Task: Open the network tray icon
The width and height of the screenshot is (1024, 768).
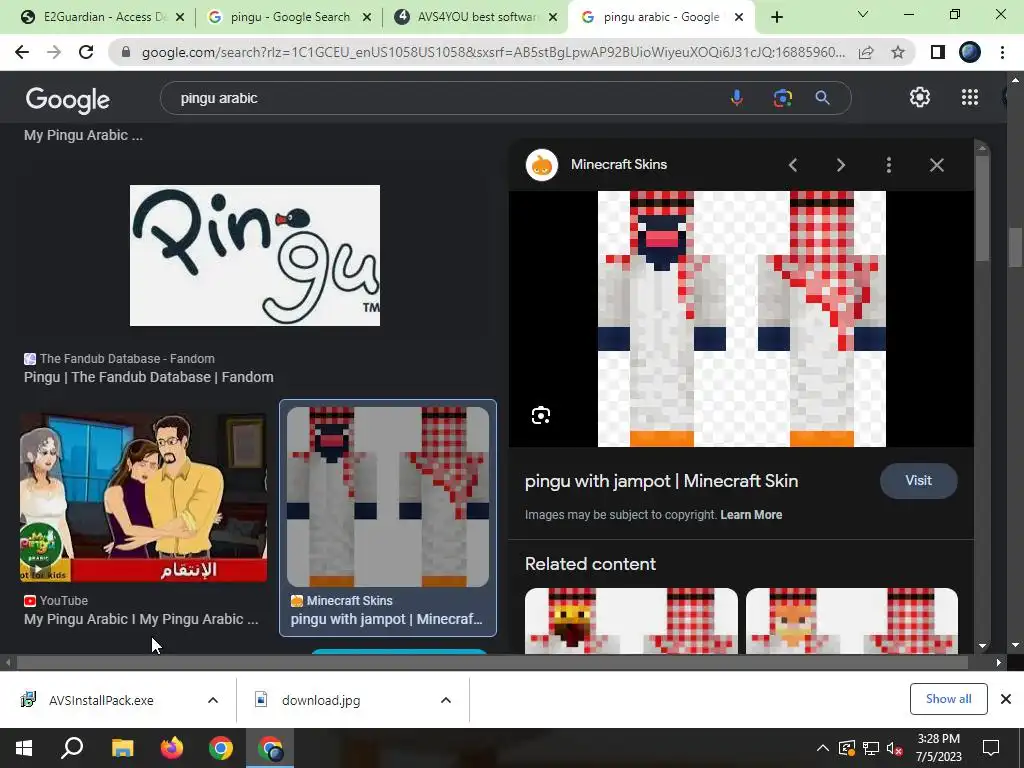Action: click(871, 748)
